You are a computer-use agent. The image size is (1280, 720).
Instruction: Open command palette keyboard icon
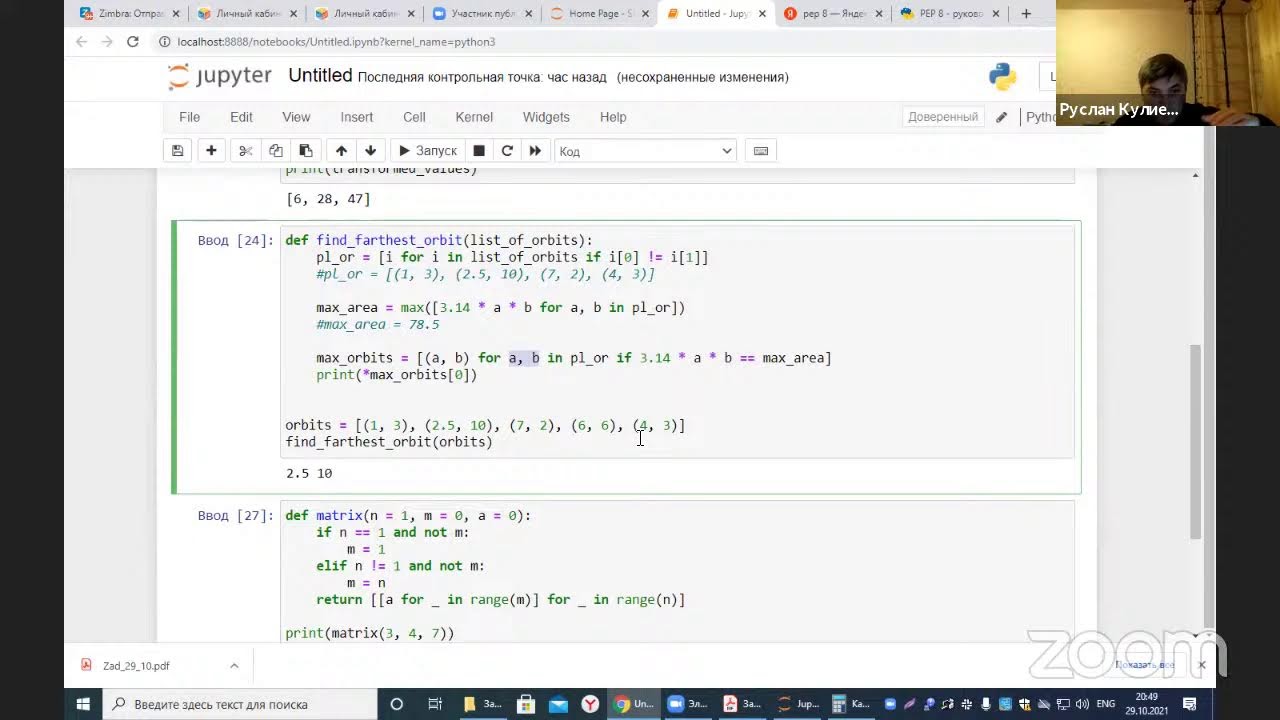click(x=761, y=151)
